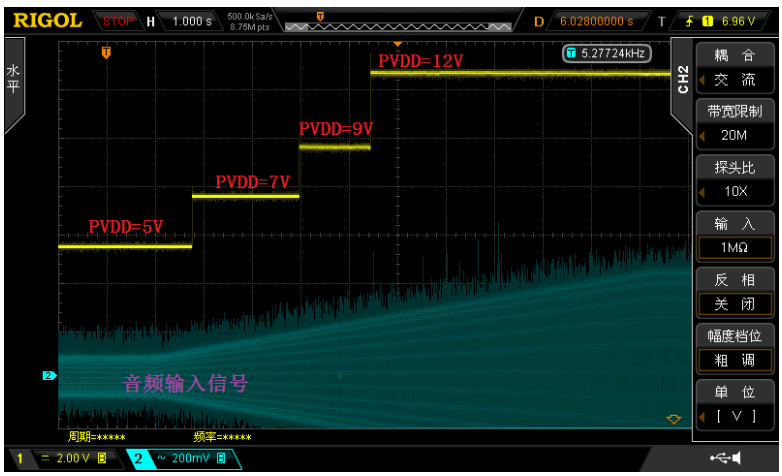Toggle the 反相 关闭 invert setting
This screenshot has height=476, width=782.
coord(735,304)
